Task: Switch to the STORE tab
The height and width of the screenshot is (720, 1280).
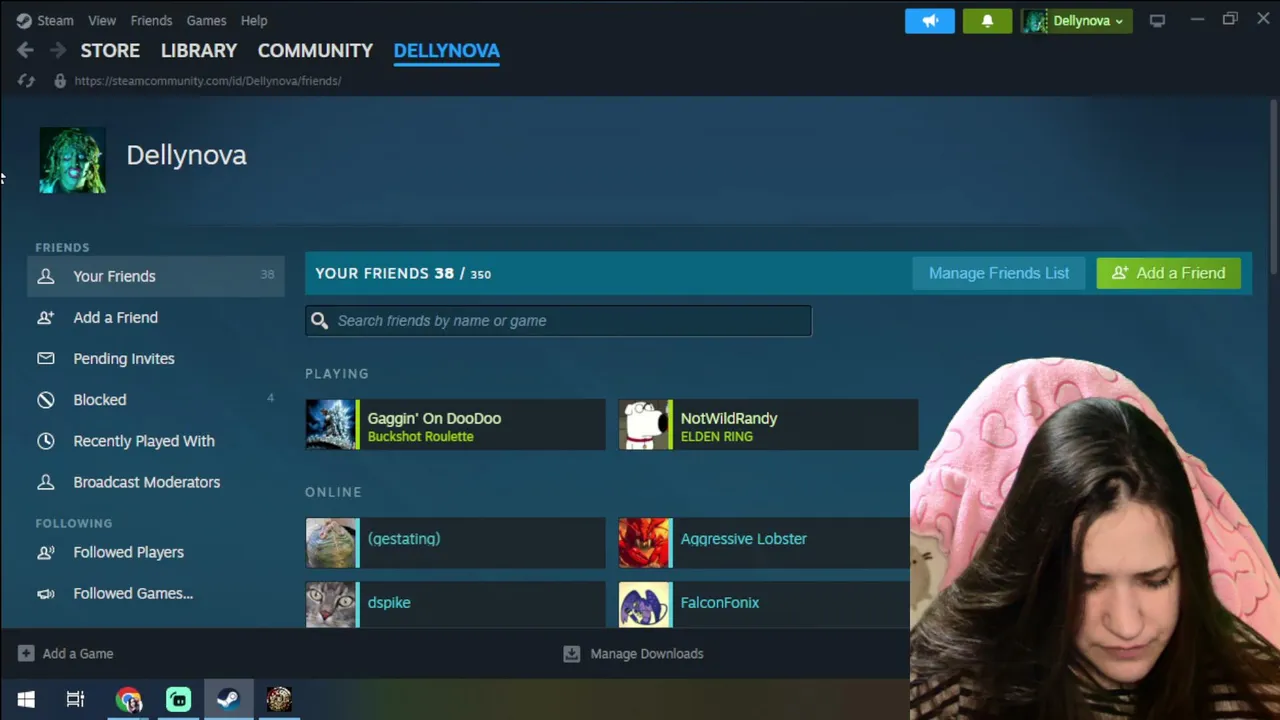Action: click(110, 50)
